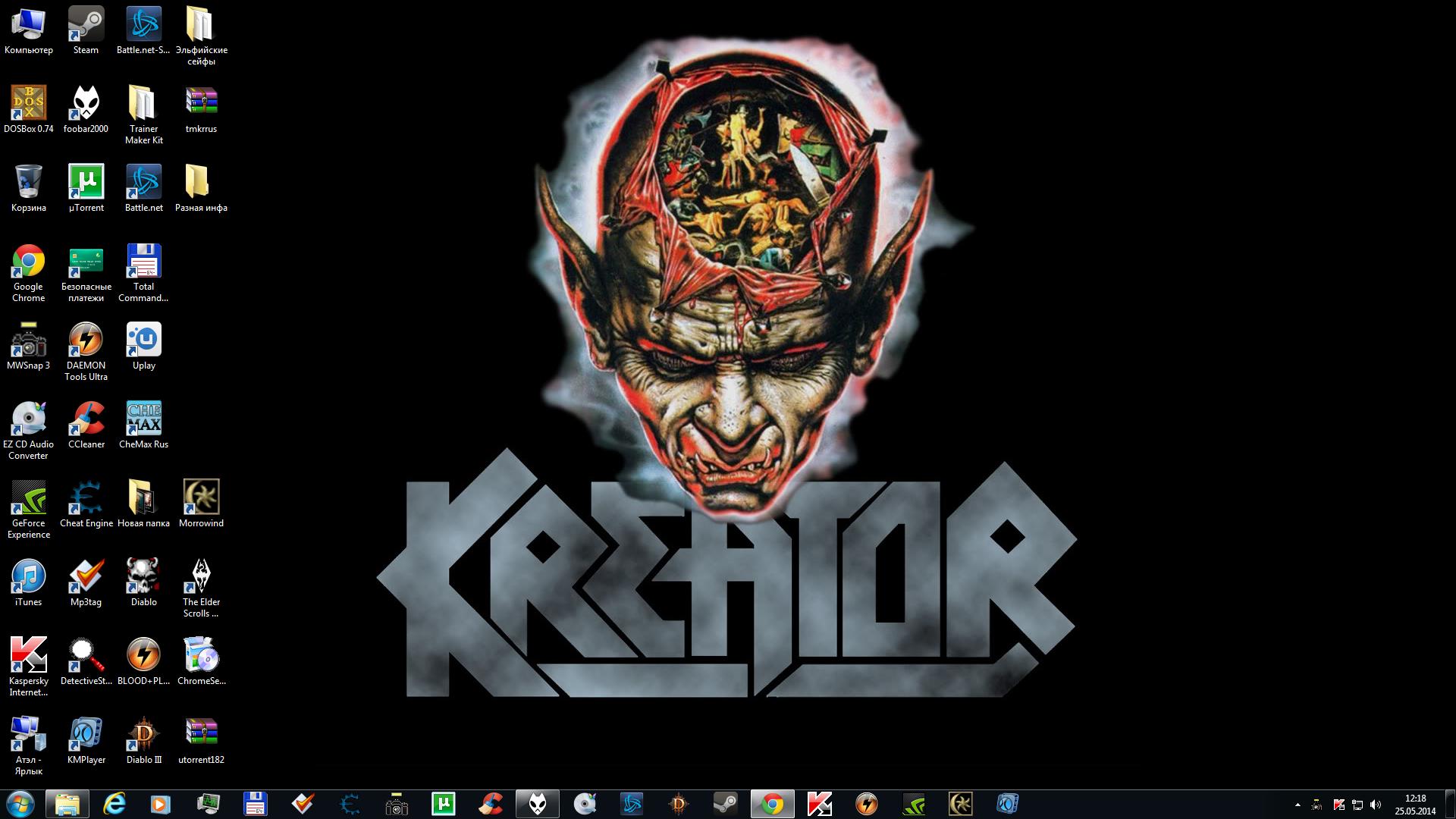Image resolution: width=1456 pixels, height=819 pixels.
Task: Open Total Commander floppy icon on taskbar
Action: [256, 804]
